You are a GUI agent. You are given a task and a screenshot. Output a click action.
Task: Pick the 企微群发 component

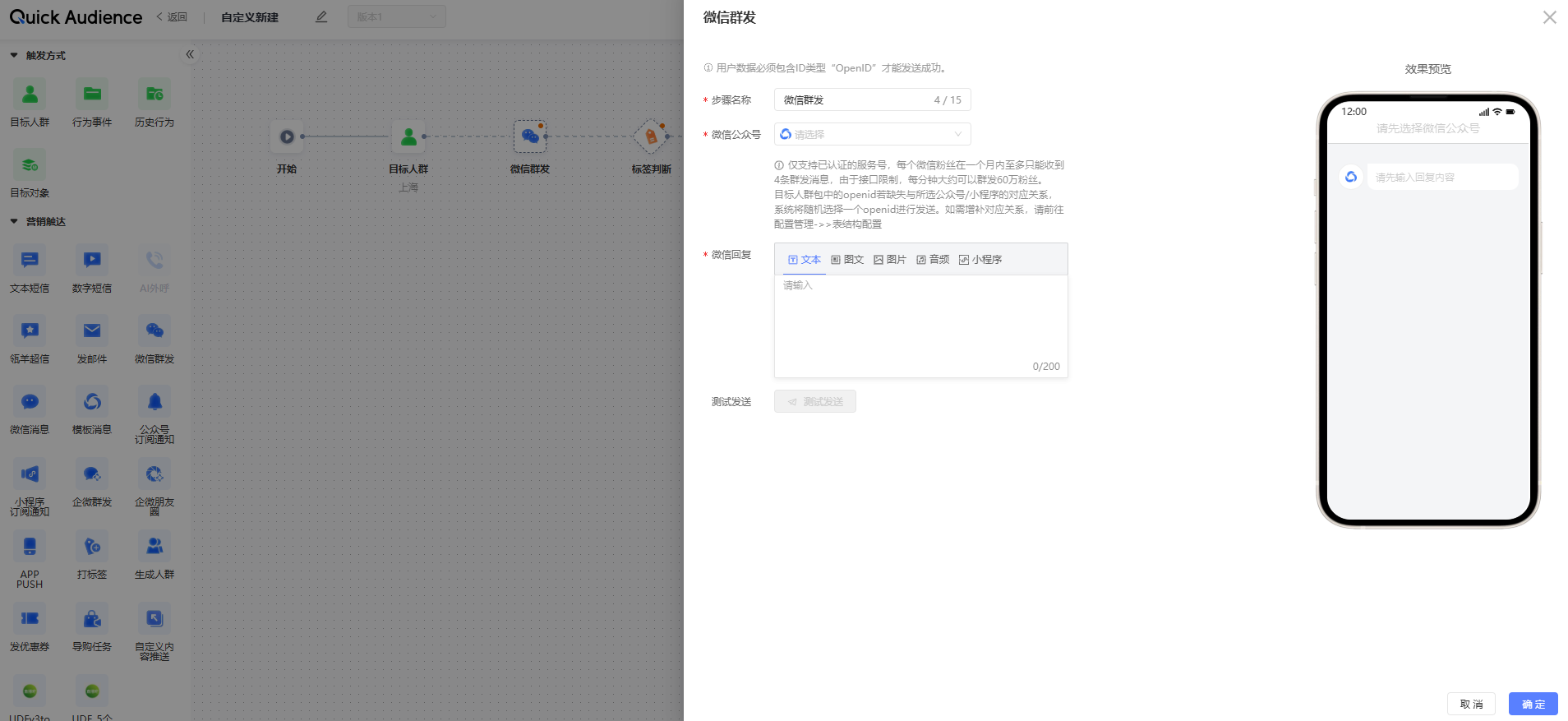[x=92, y=474]
